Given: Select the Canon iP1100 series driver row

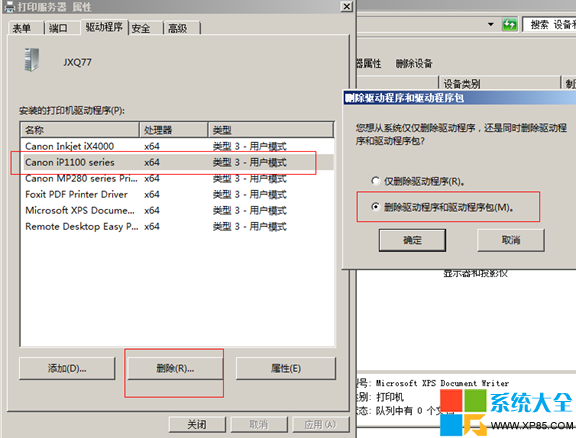Looking at the screenshot, I should 177,162.
